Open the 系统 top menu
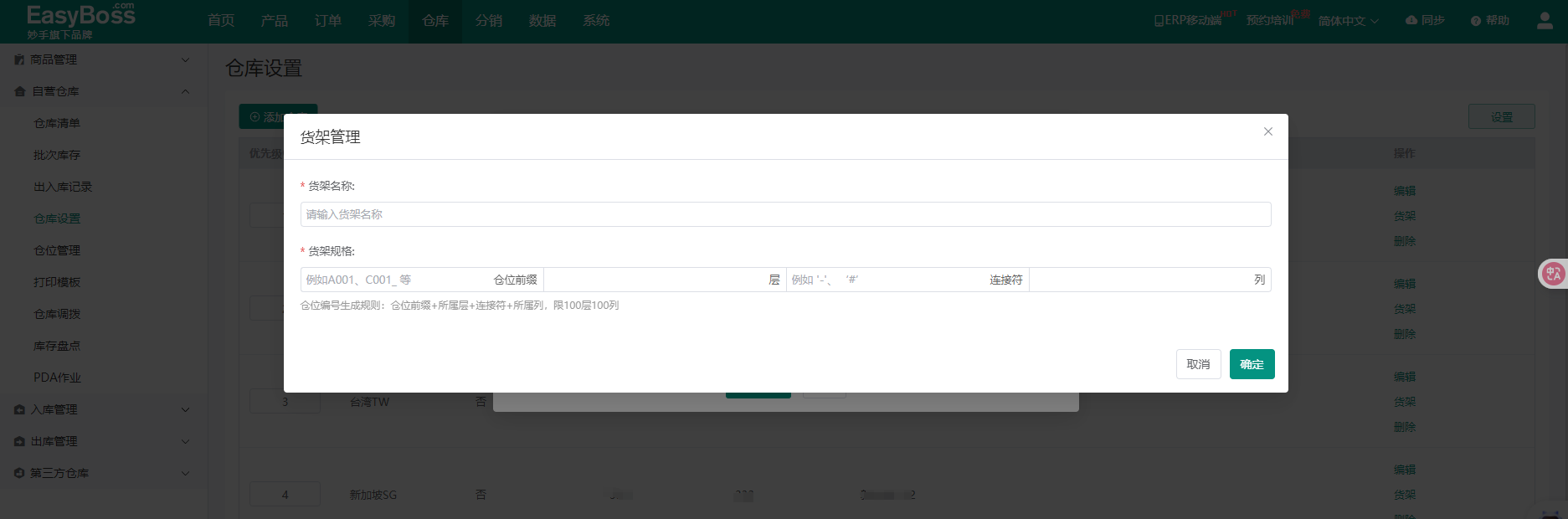The image size is (1568, 519). [596, 21]
